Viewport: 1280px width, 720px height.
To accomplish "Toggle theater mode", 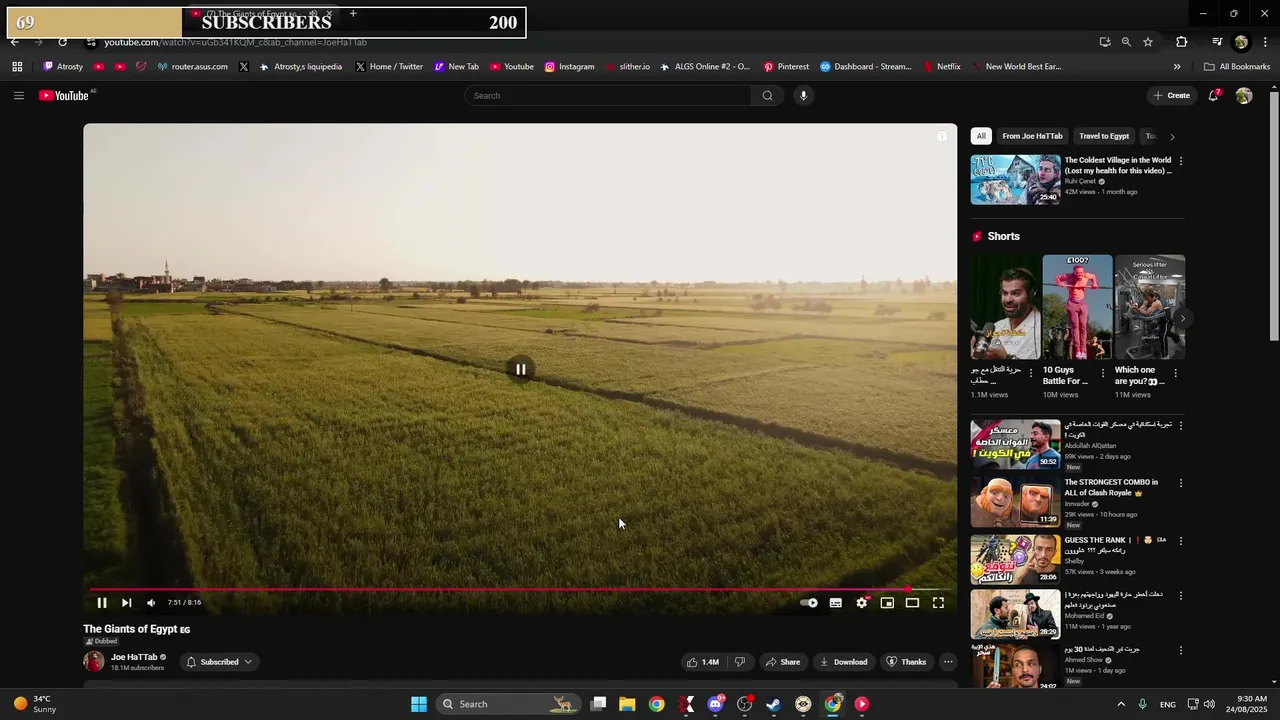I will coord(912,603).
